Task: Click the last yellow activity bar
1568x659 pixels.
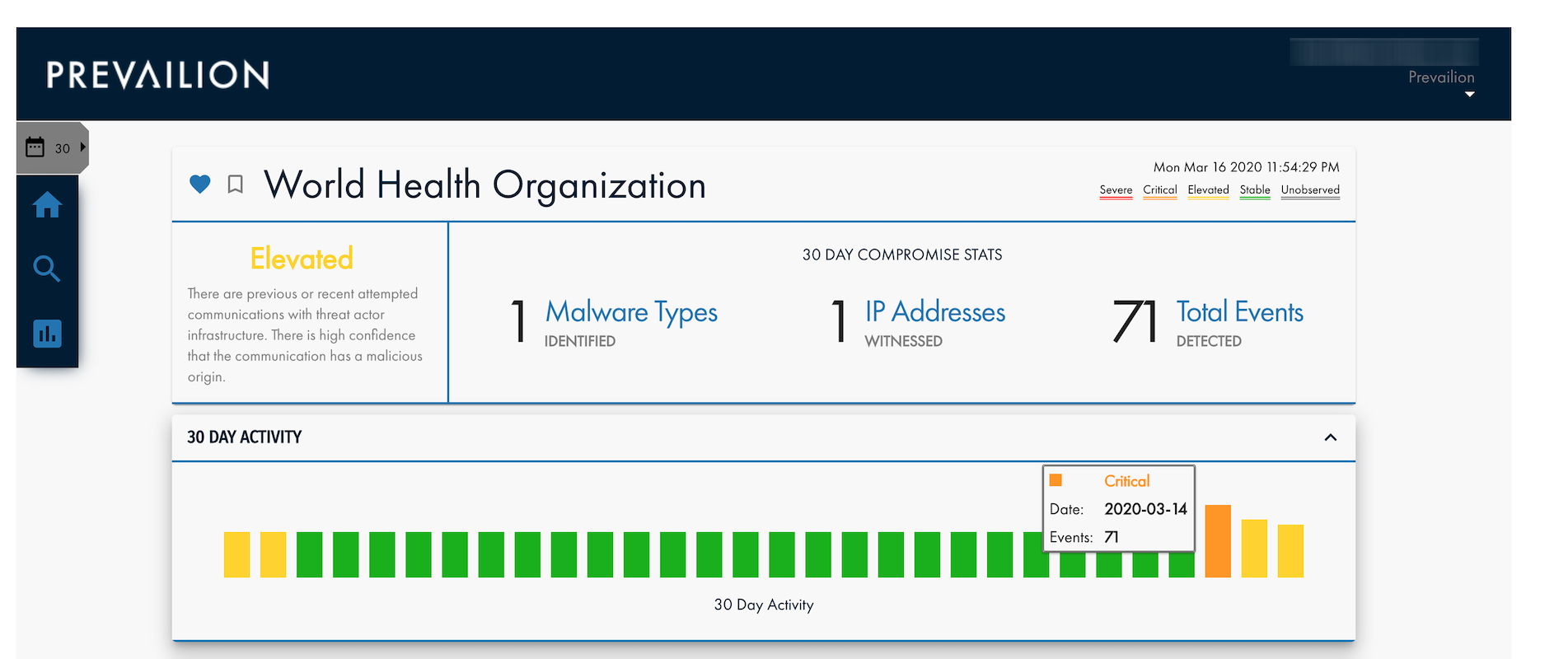Action: point(1290,550)
